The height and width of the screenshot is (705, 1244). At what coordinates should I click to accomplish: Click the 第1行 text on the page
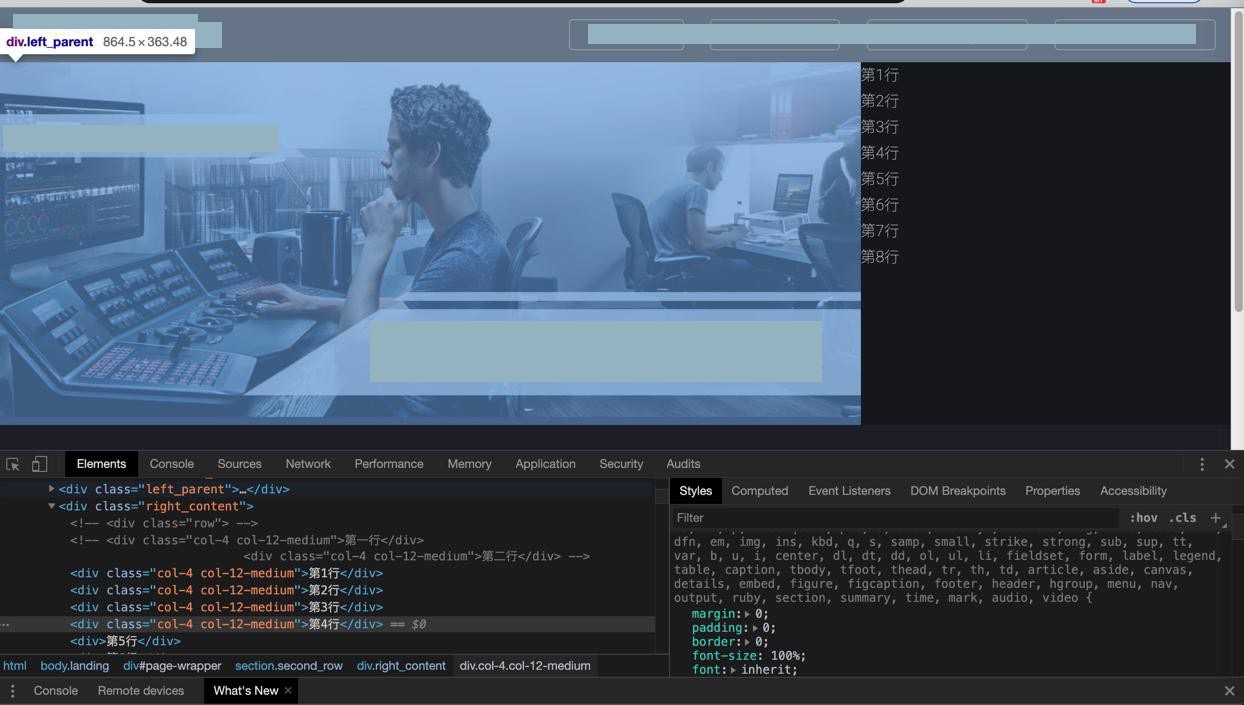pyautogui.click(x=880, y=75)
